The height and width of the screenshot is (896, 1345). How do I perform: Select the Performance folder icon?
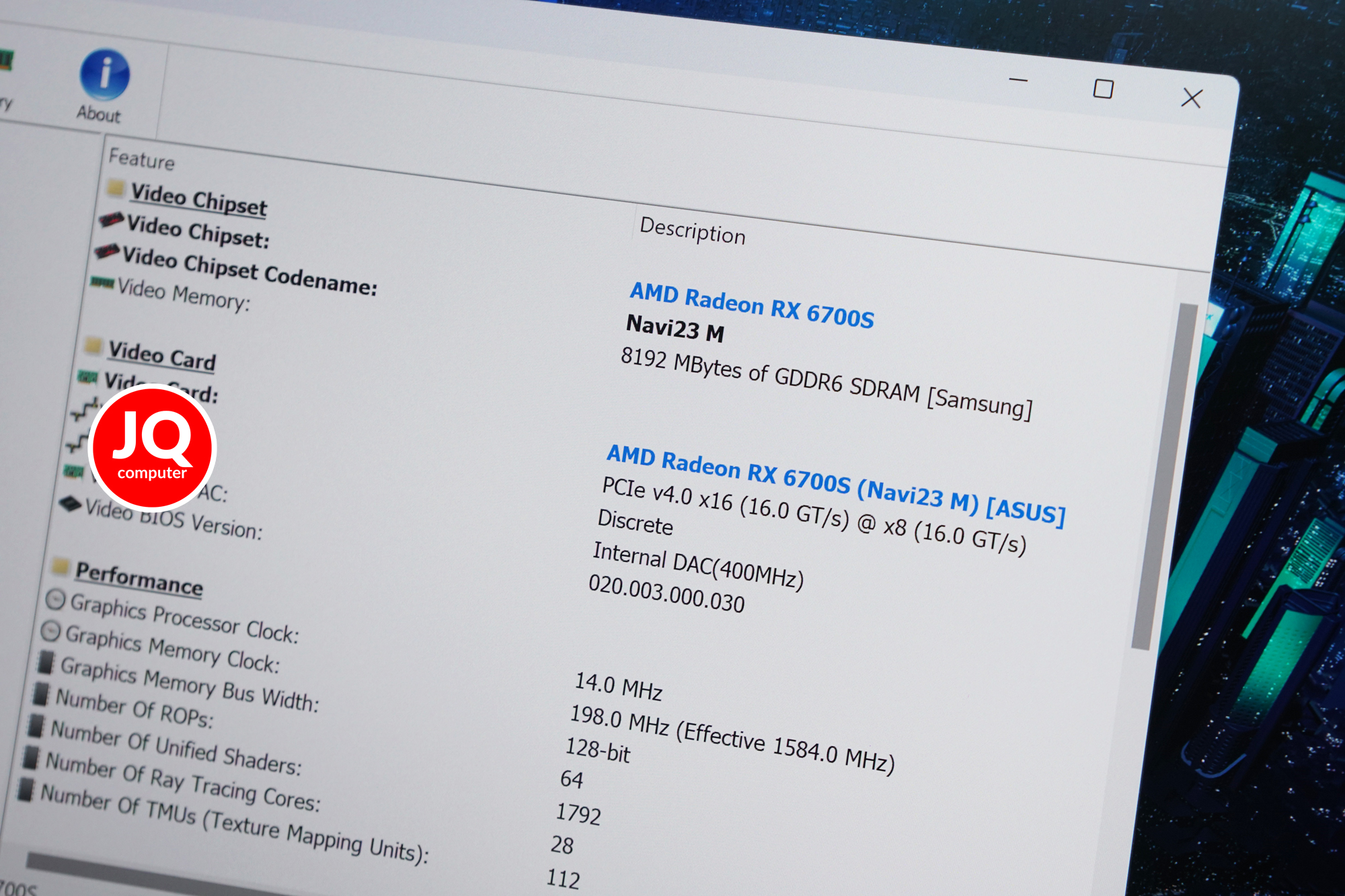coord(61,566)
